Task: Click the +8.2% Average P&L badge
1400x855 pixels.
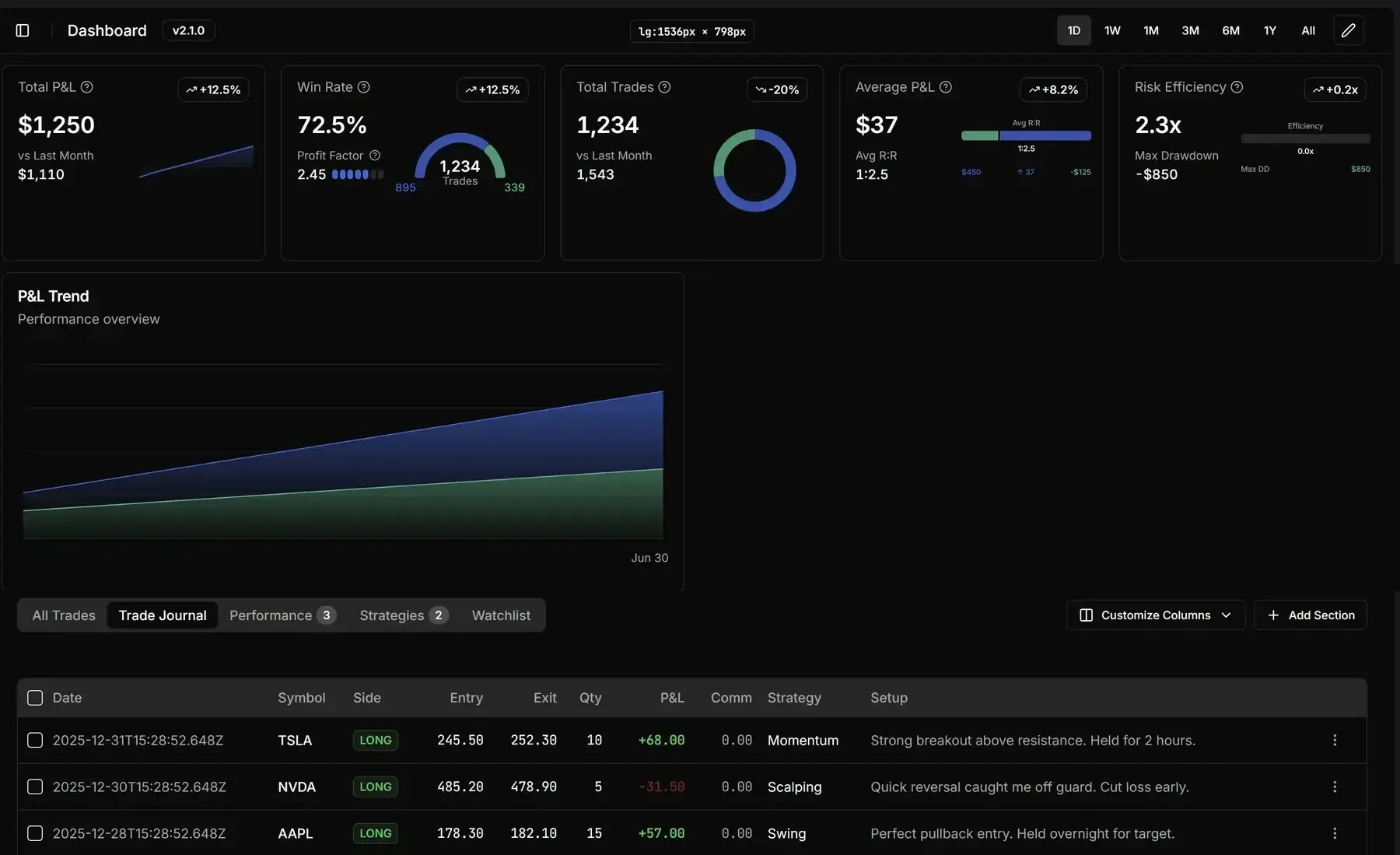Action: tap(1053, 89)
